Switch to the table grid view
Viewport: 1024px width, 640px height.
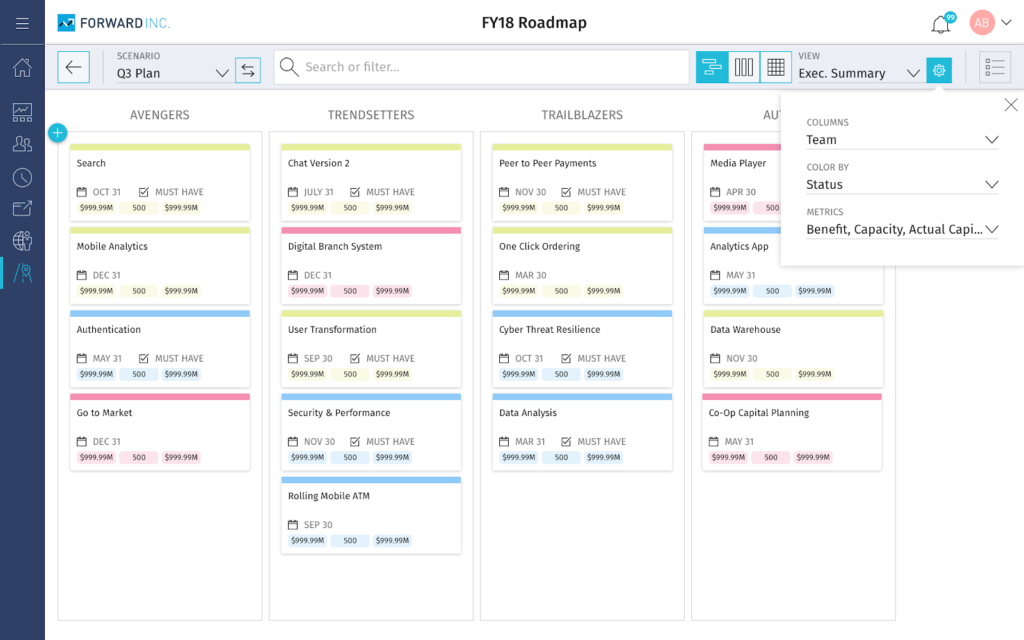775,68
